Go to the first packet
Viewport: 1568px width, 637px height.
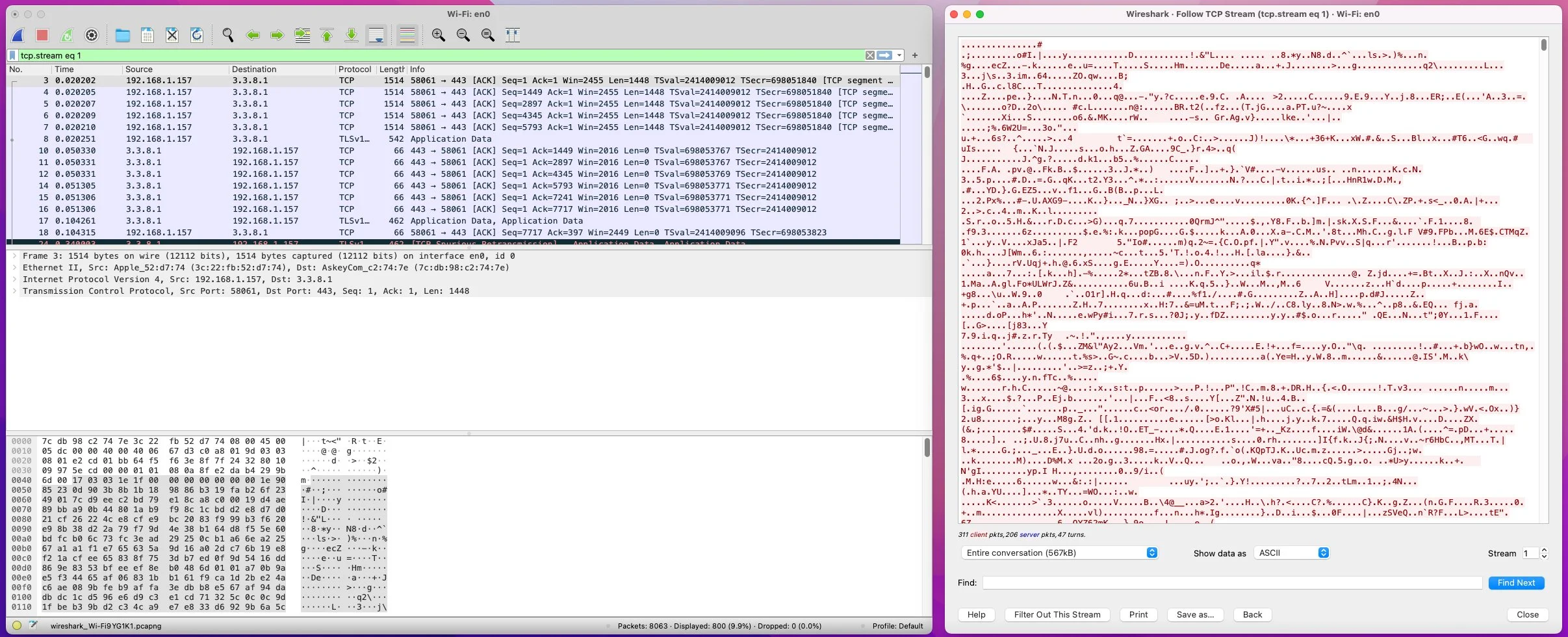[326, 34]
